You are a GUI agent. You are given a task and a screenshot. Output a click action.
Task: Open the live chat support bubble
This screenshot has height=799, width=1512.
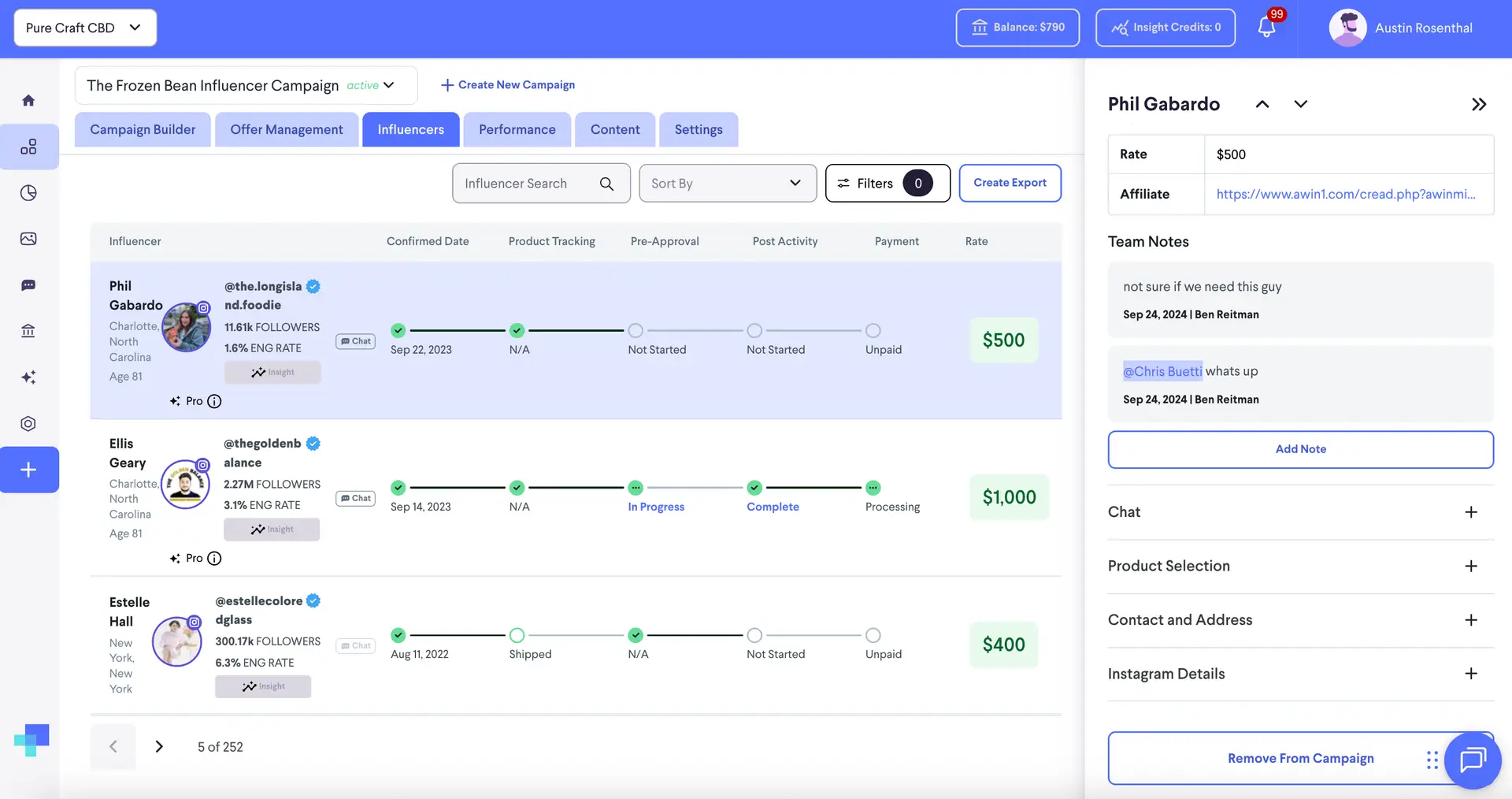click(x=1472, y=760)
